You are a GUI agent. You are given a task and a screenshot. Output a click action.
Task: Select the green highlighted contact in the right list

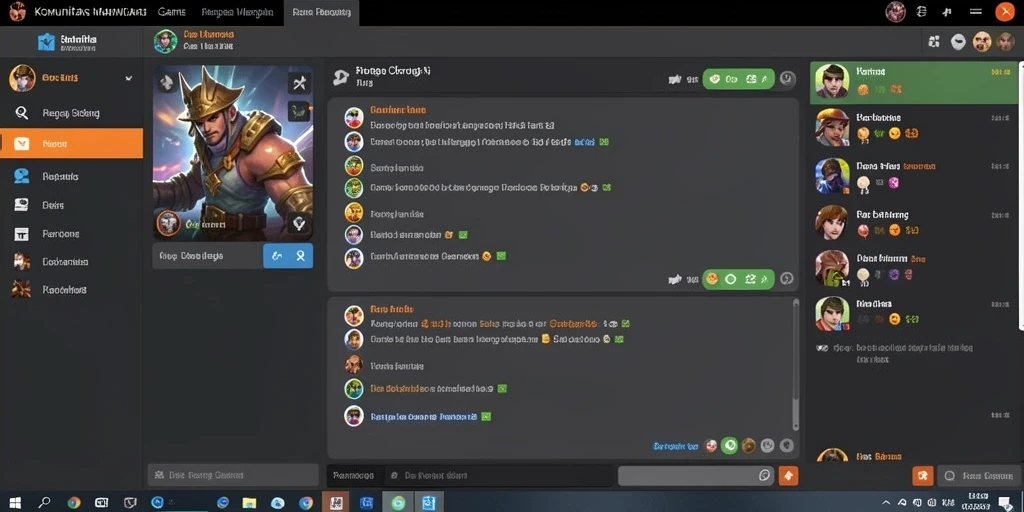pos(914,82)
